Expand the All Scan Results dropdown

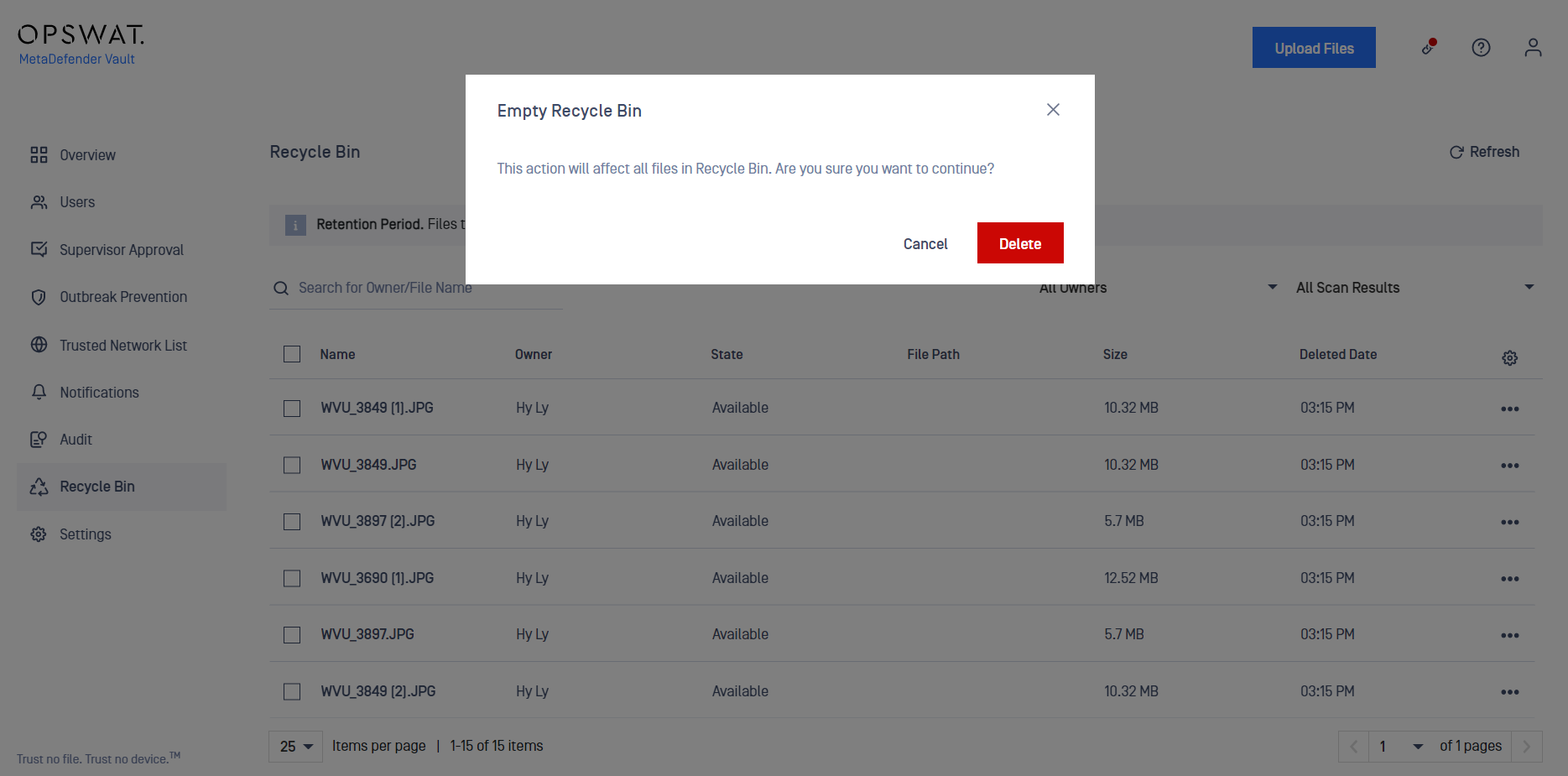pyautogui.click(x=1414, y=288)
